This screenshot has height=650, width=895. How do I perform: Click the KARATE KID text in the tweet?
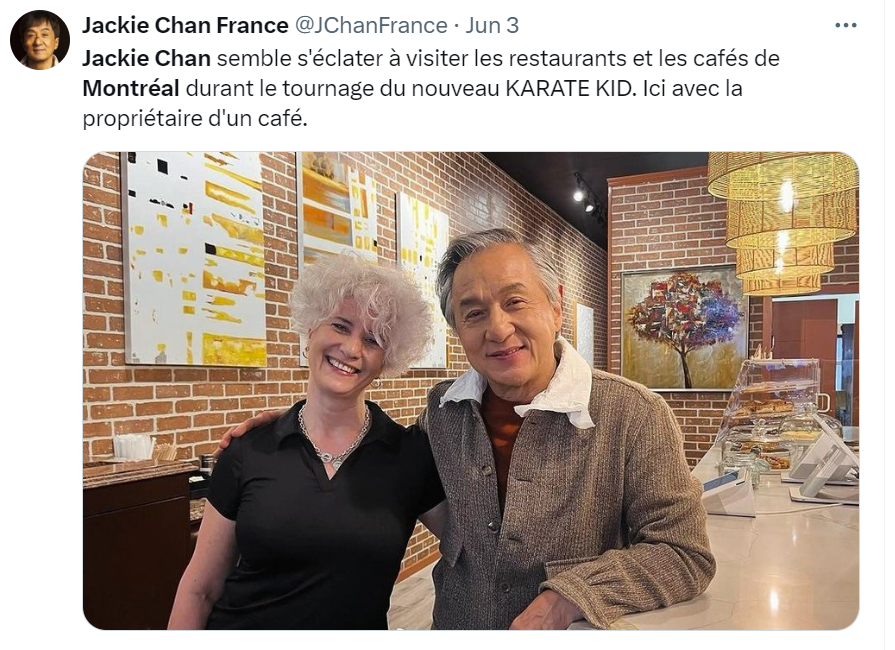coord(570,88)
